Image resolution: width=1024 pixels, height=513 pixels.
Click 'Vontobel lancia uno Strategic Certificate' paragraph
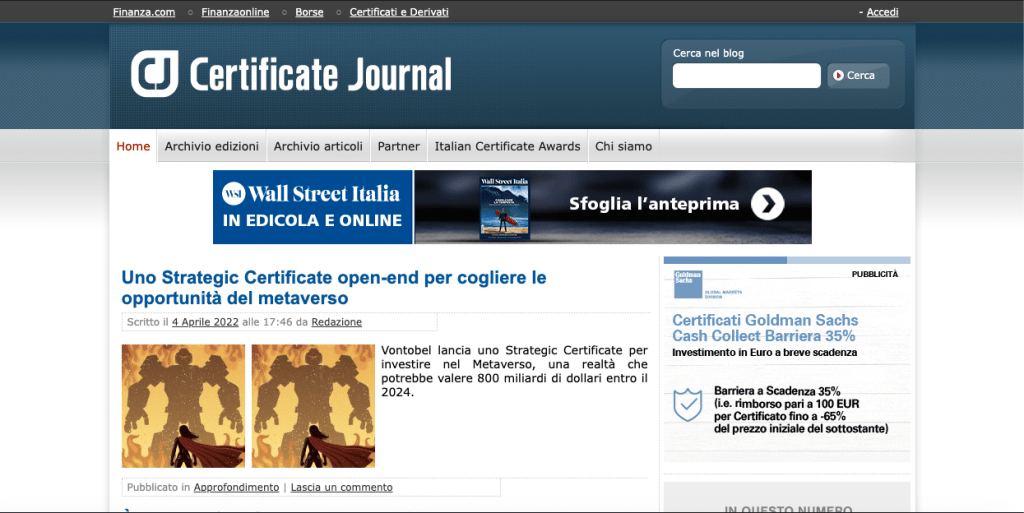[x=515, y=371]
